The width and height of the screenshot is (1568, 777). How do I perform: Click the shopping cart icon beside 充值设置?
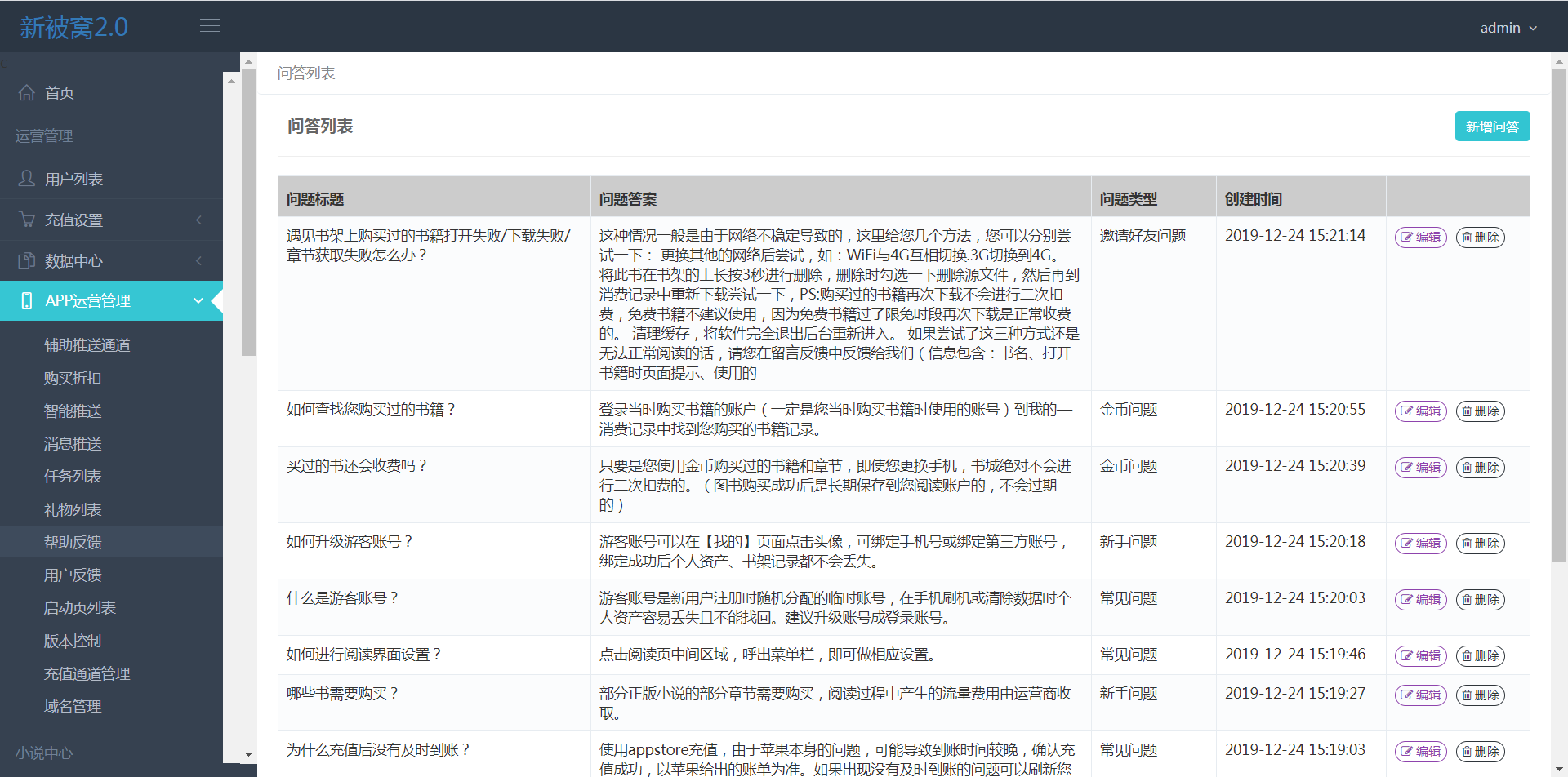27,220
